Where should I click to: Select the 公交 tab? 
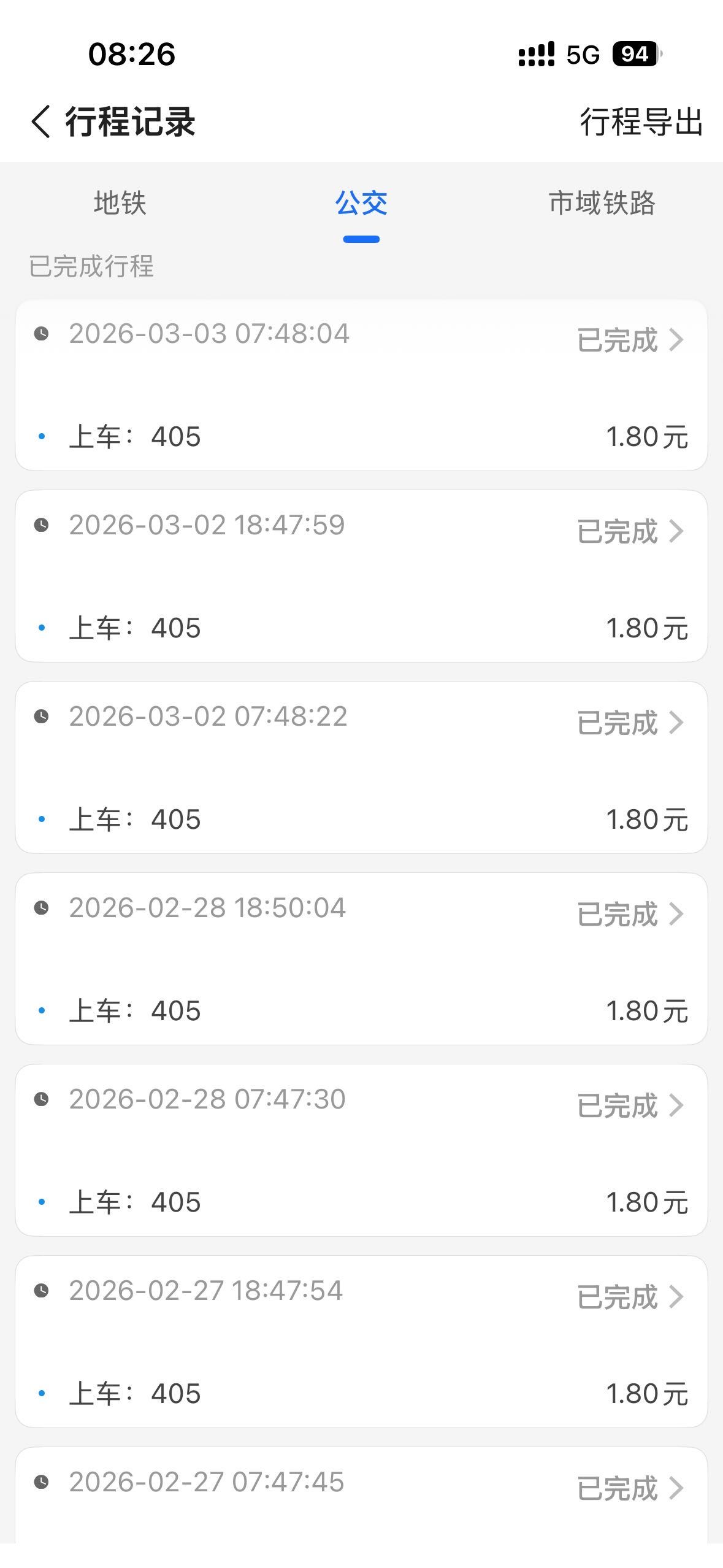tap(361, 203)
